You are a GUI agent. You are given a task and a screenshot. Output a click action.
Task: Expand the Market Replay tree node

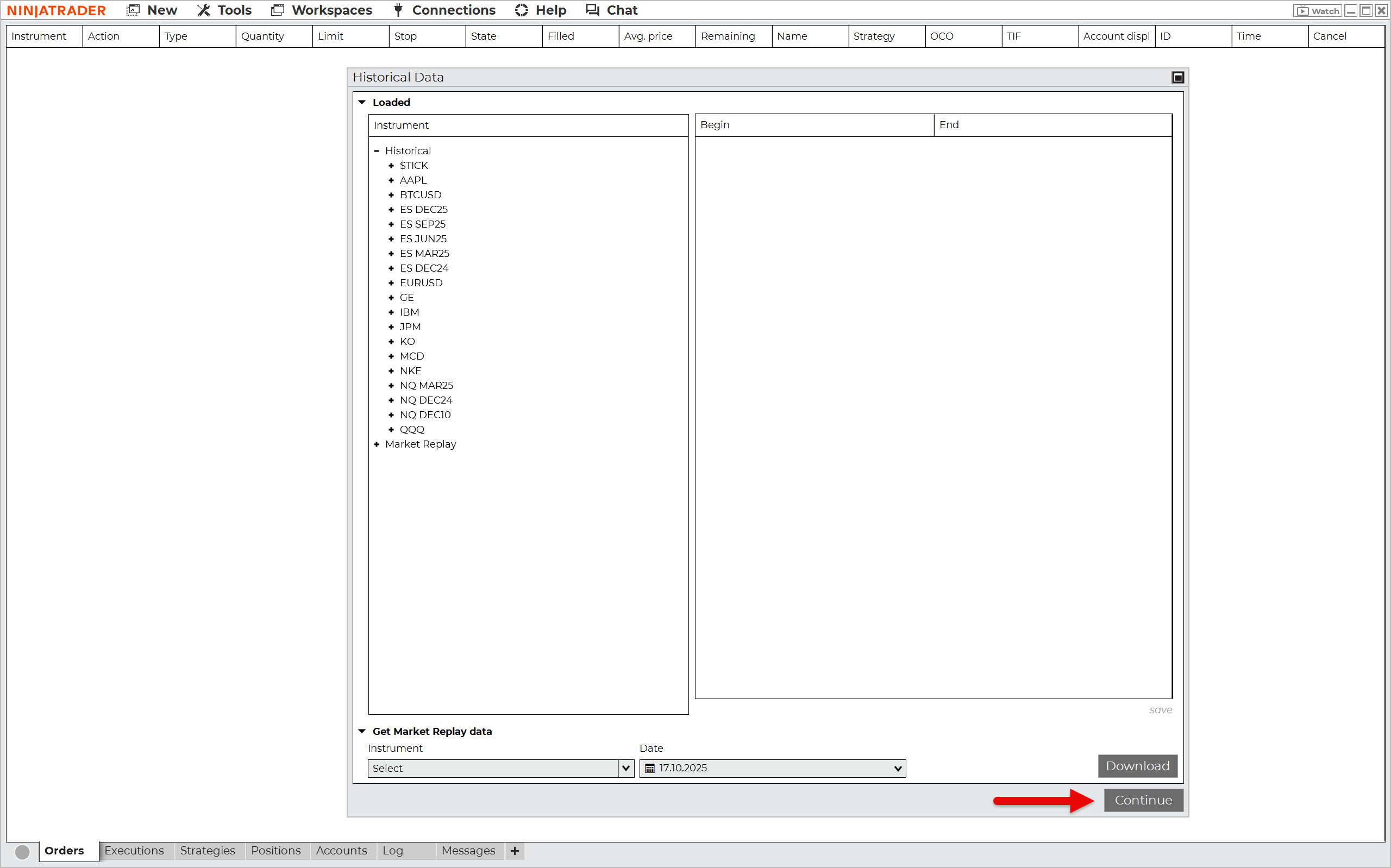click(377, 444)
